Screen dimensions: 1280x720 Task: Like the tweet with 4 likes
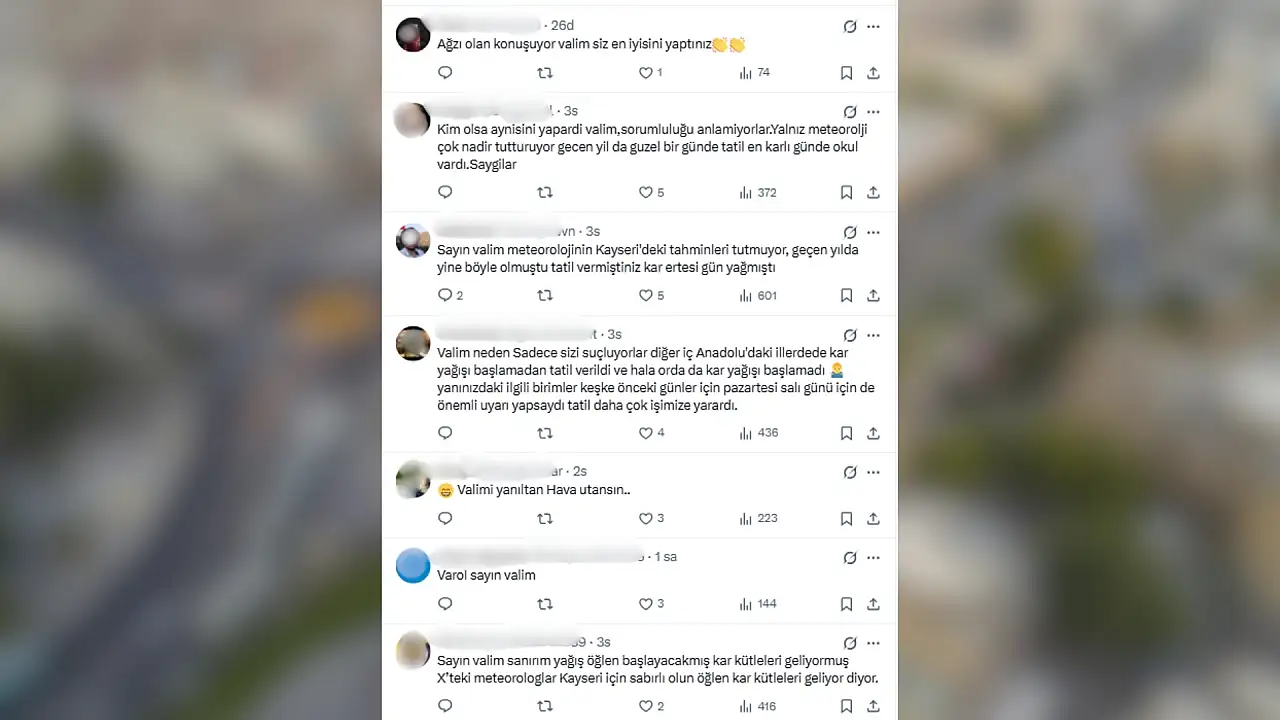tap(651, 433)
